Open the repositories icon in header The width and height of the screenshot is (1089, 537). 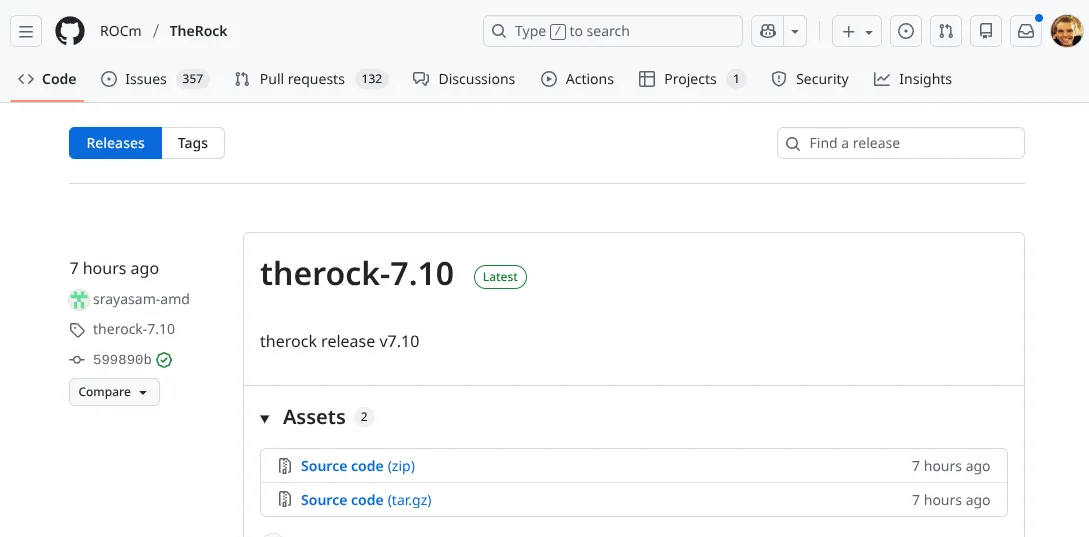click(985, 31)
